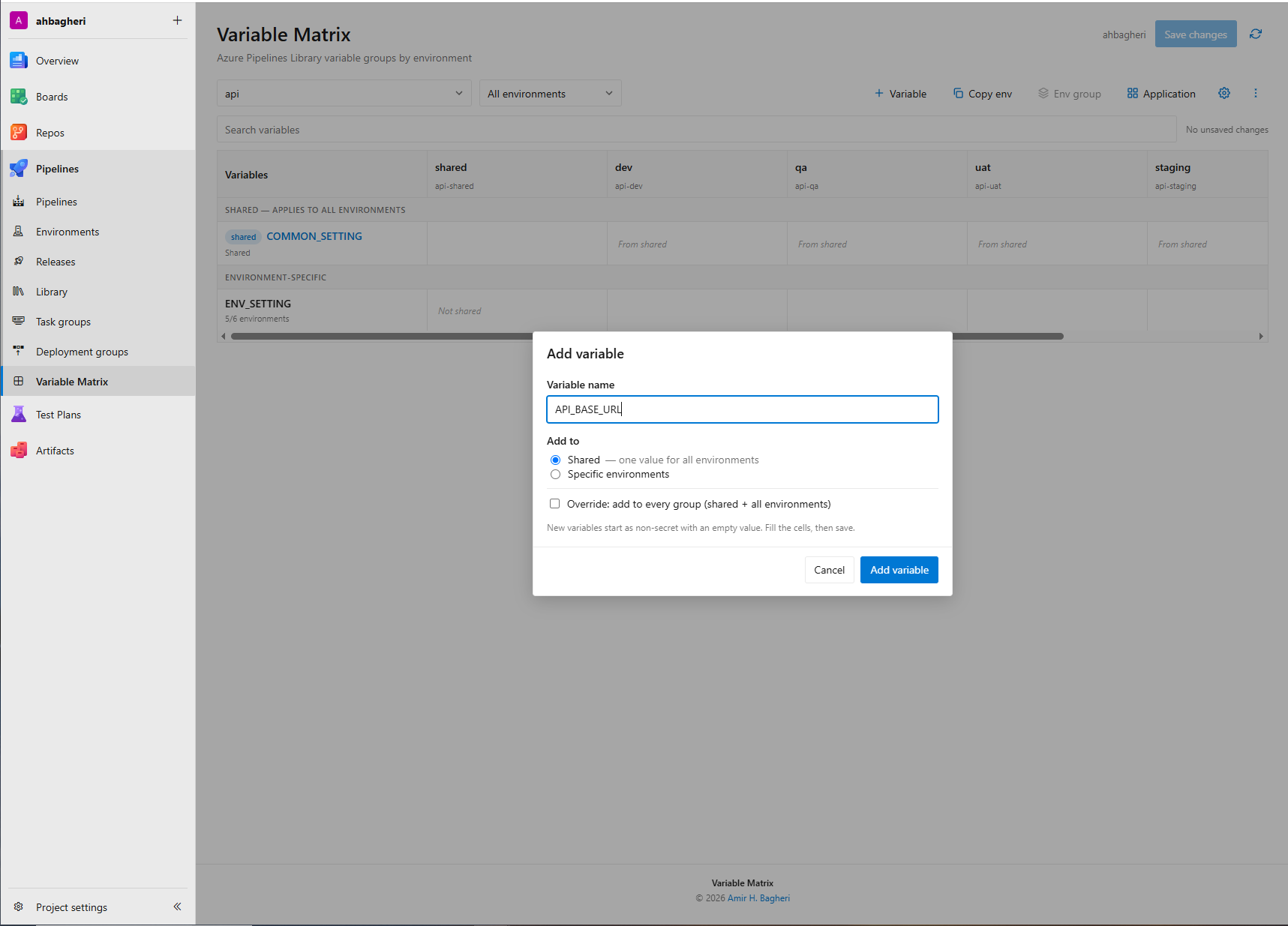Click the Search variables field

pos(697,130)
